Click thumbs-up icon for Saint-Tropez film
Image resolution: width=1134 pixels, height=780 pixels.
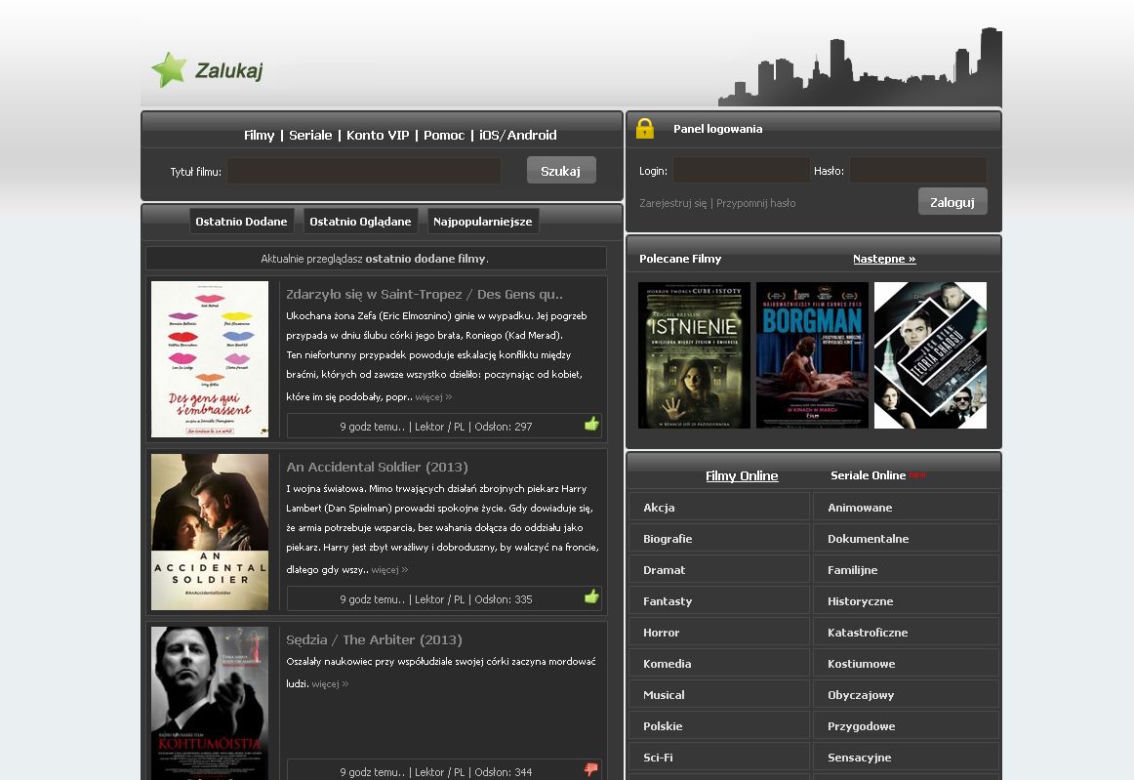click(592, 424)
